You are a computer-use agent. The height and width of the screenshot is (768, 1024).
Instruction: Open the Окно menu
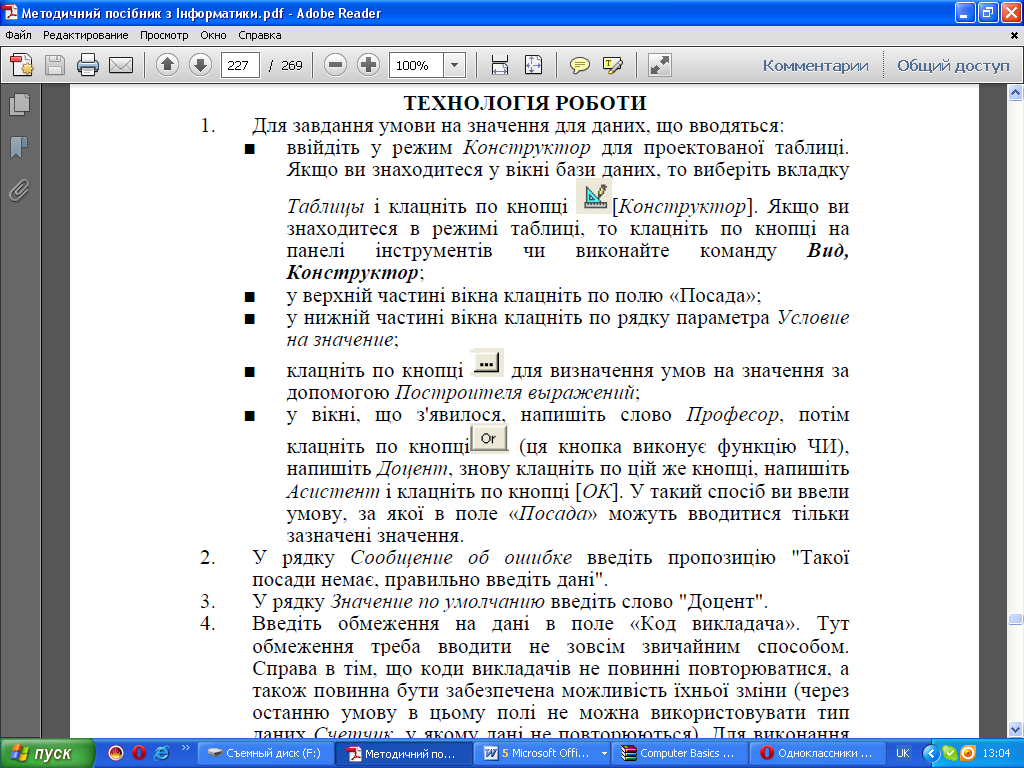coord(213,35)
